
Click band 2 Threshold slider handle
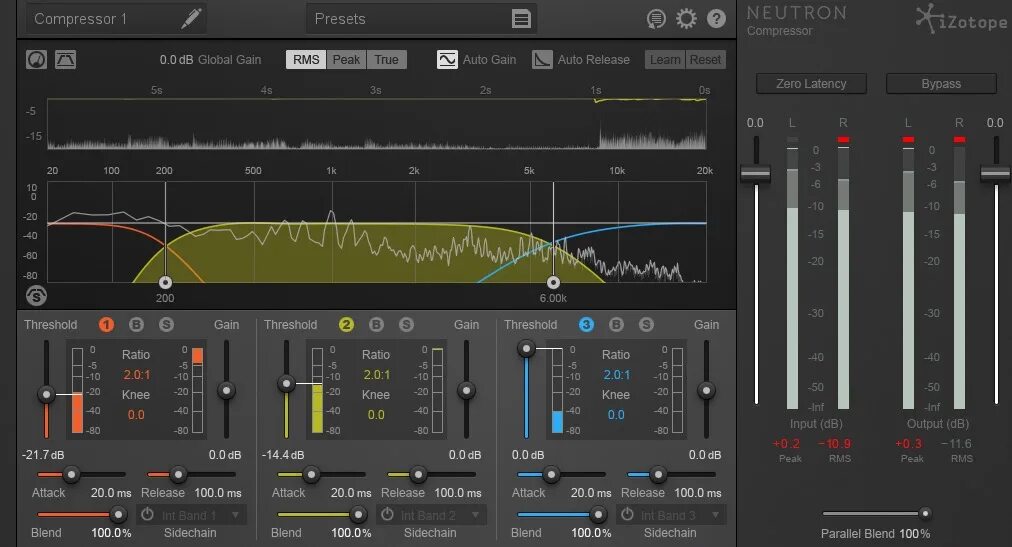pos(286,384)
